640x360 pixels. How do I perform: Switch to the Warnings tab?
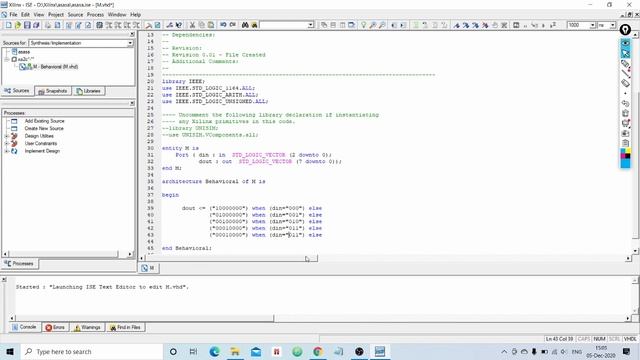[87, 327]
